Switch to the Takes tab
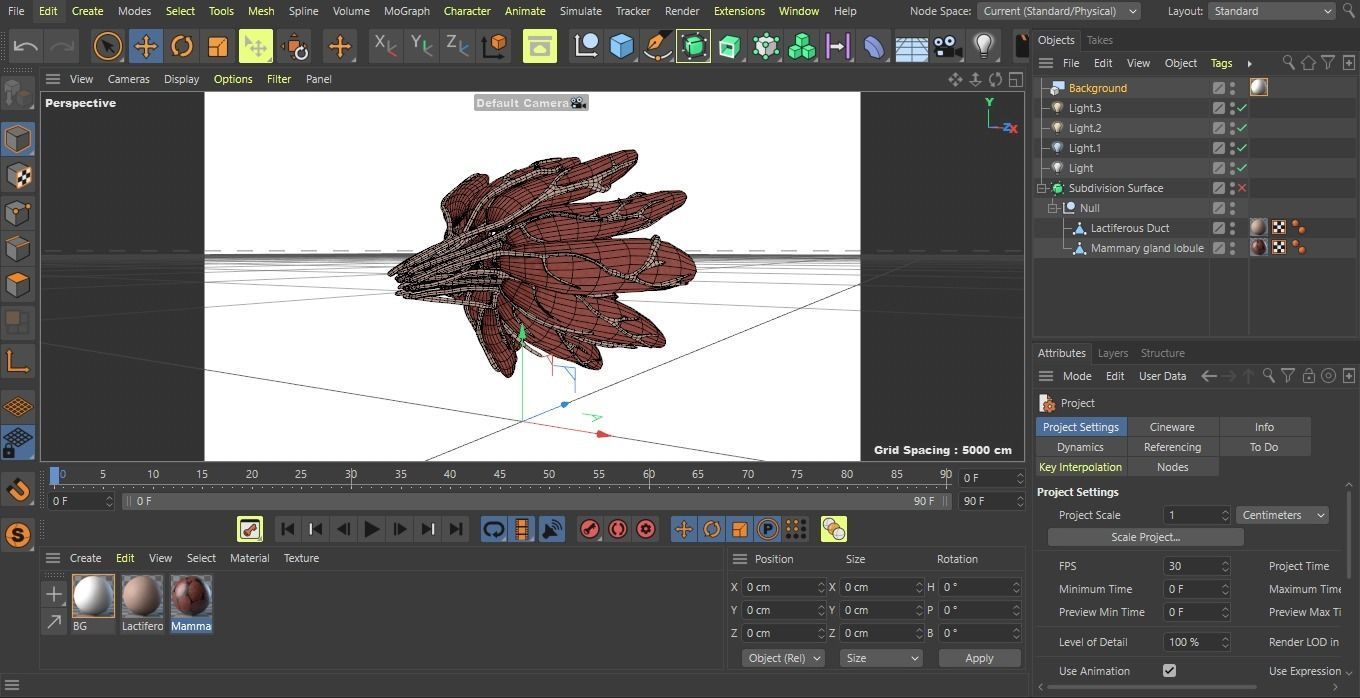 click(x=1100, y=40)
